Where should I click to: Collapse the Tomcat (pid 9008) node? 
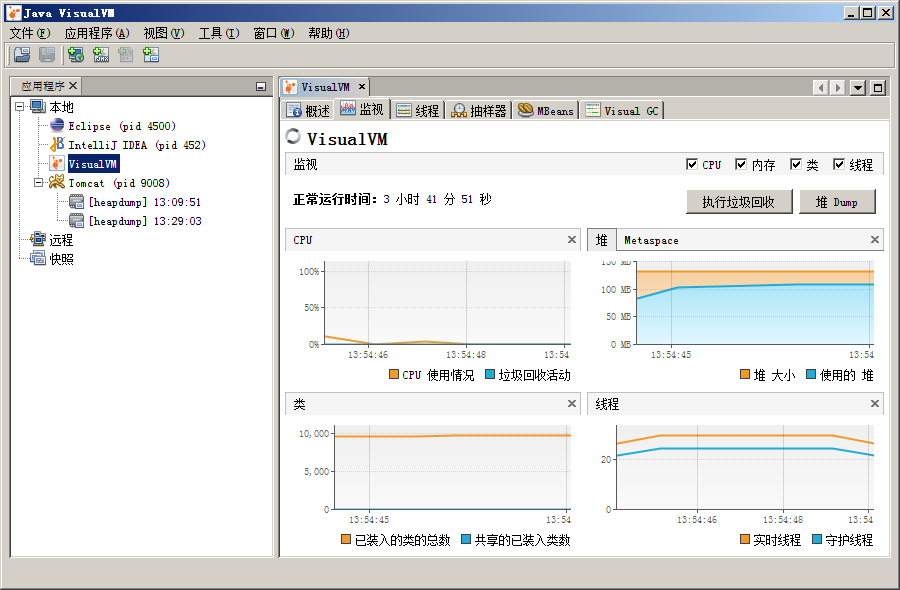coord(38,183)
